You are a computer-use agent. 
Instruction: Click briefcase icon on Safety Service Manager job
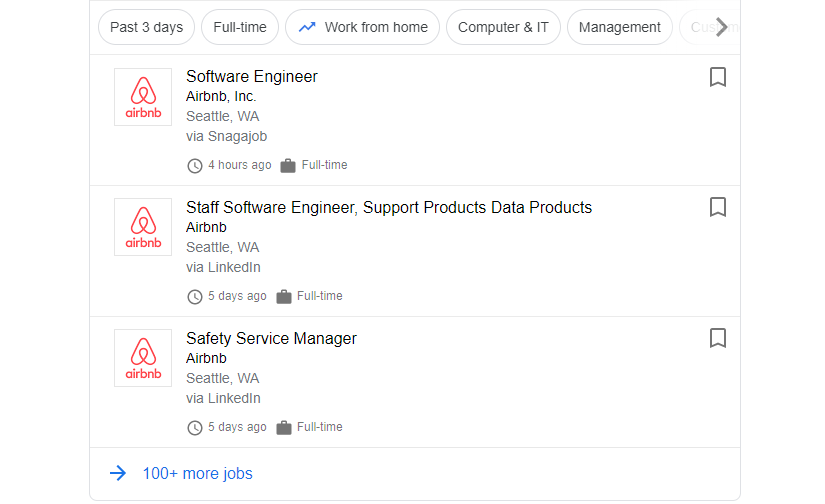(284, 428)
